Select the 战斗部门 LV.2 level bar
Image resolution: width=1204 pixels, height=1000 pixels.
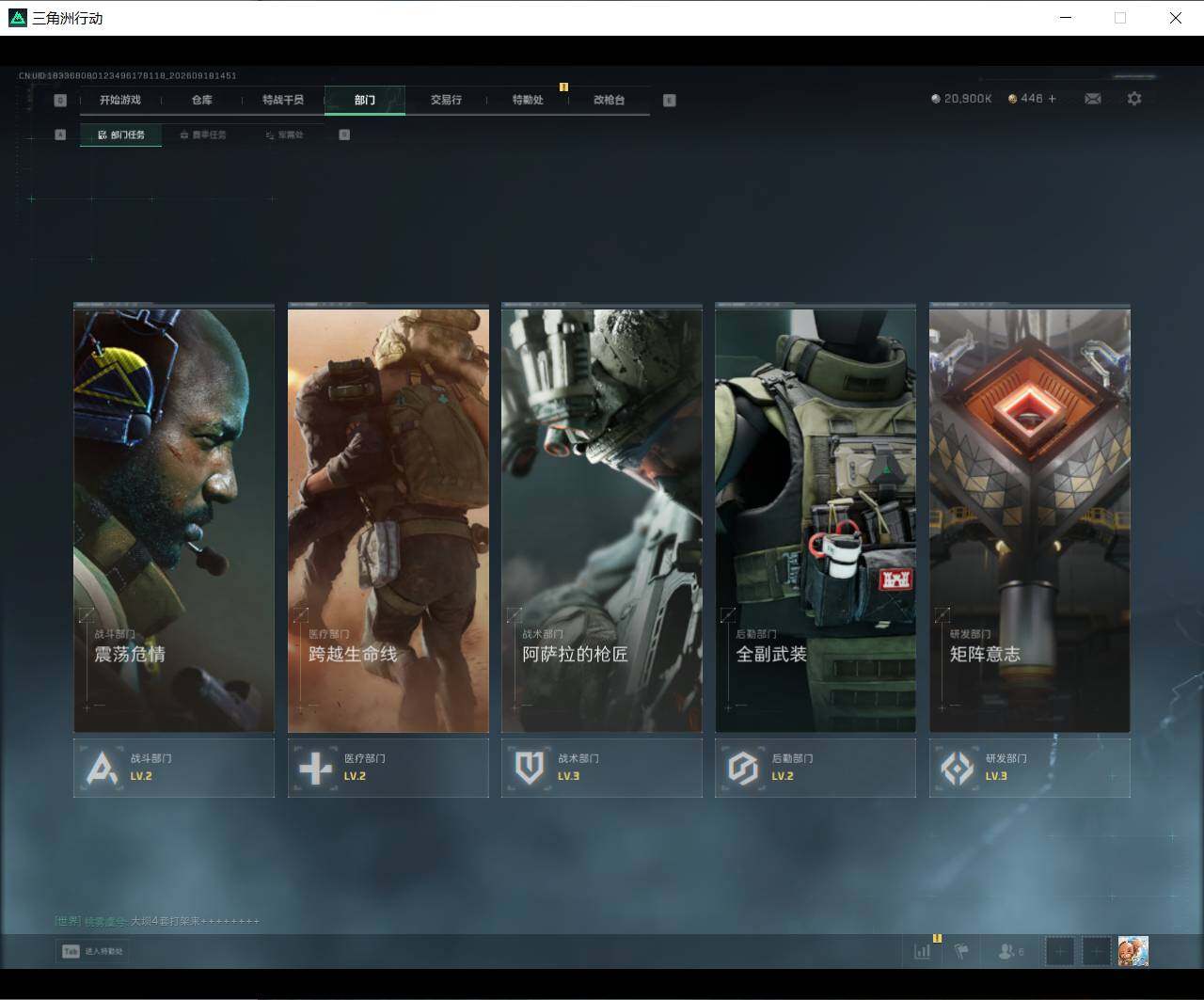tap(174, 768)
